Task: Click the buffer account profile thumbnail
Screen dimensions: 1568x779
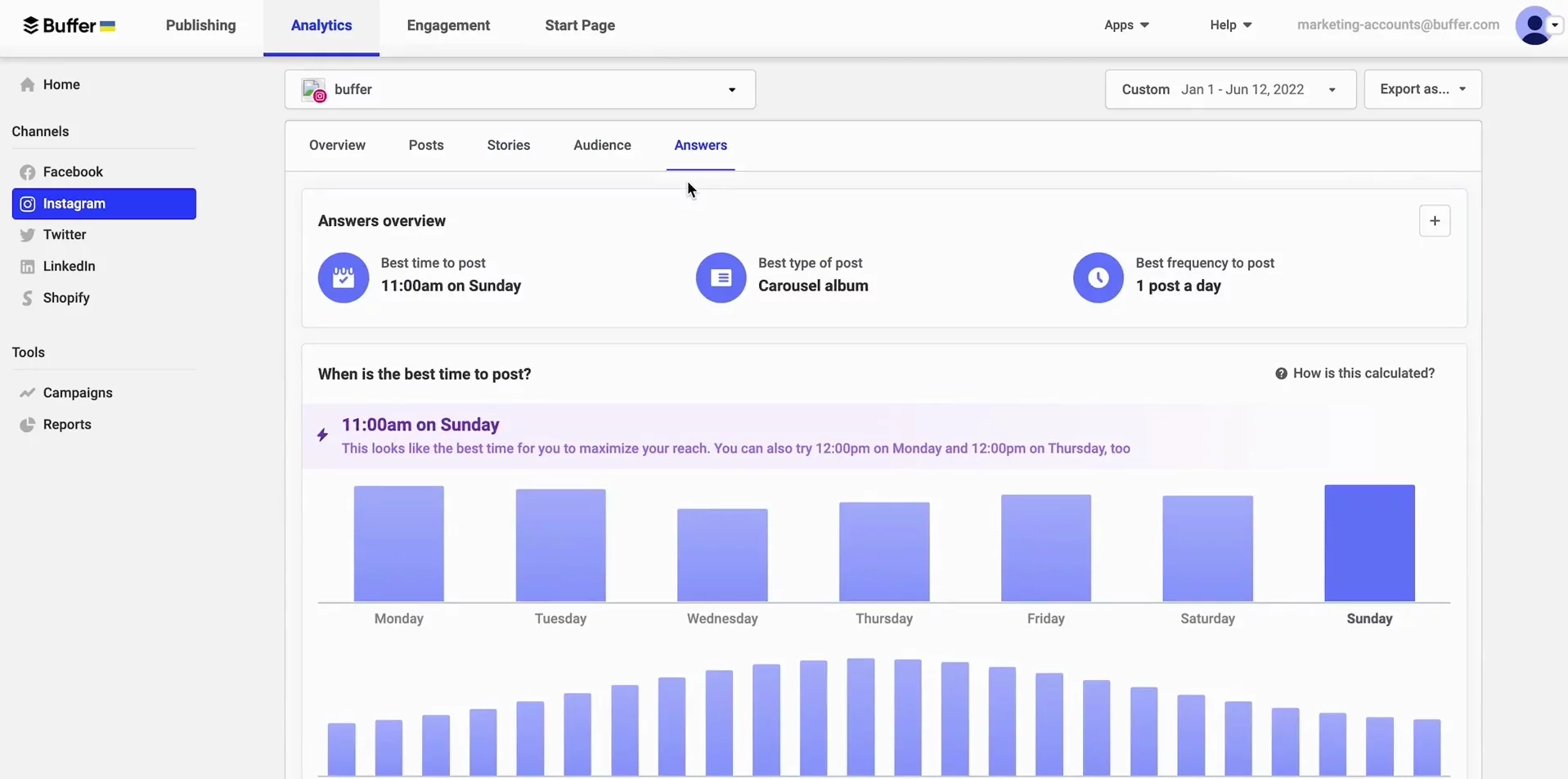Action: click(314, 90)
